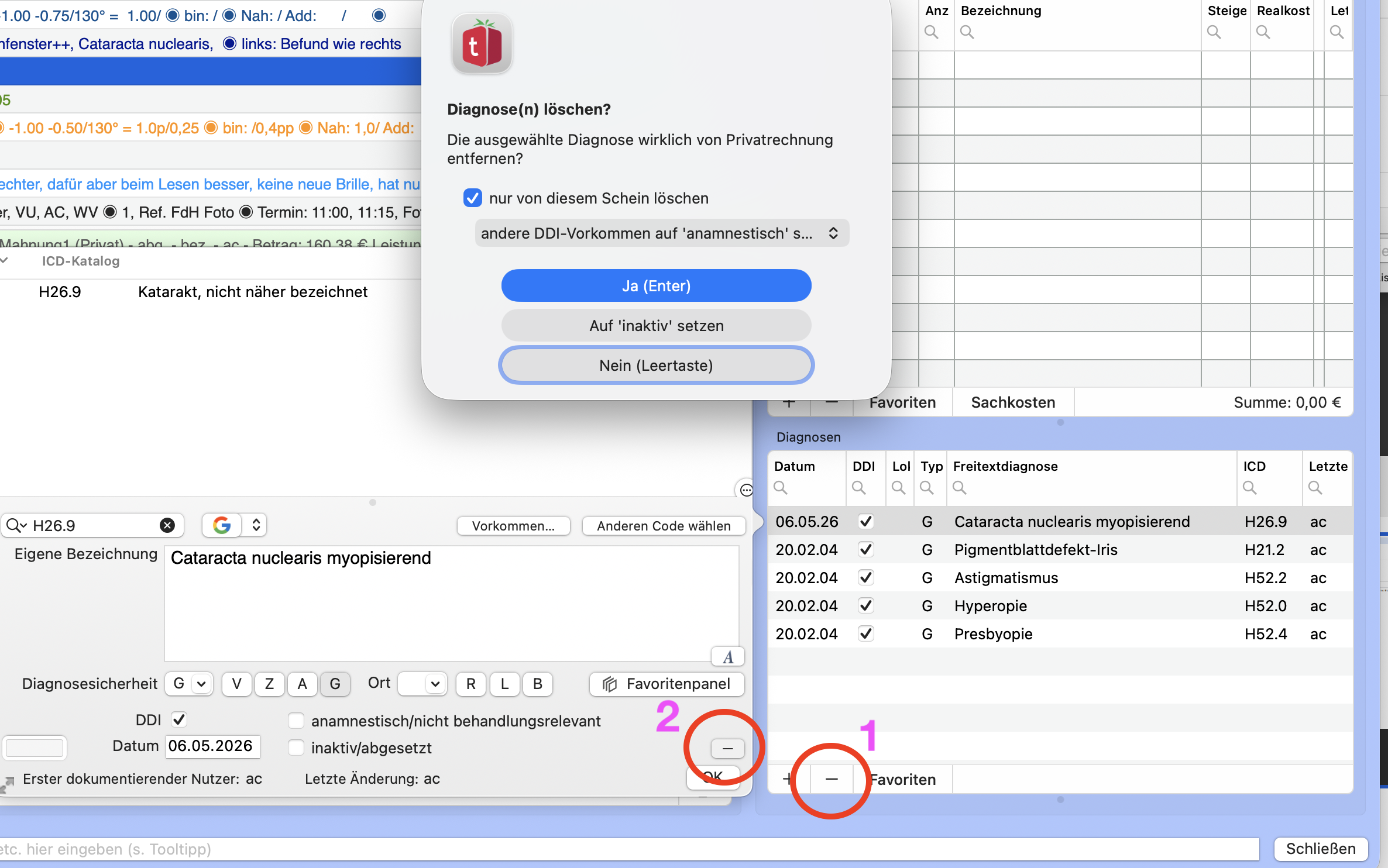Click the plus button below Diagnosen list
Screen dimensions: 1388x868
[789, 779]
